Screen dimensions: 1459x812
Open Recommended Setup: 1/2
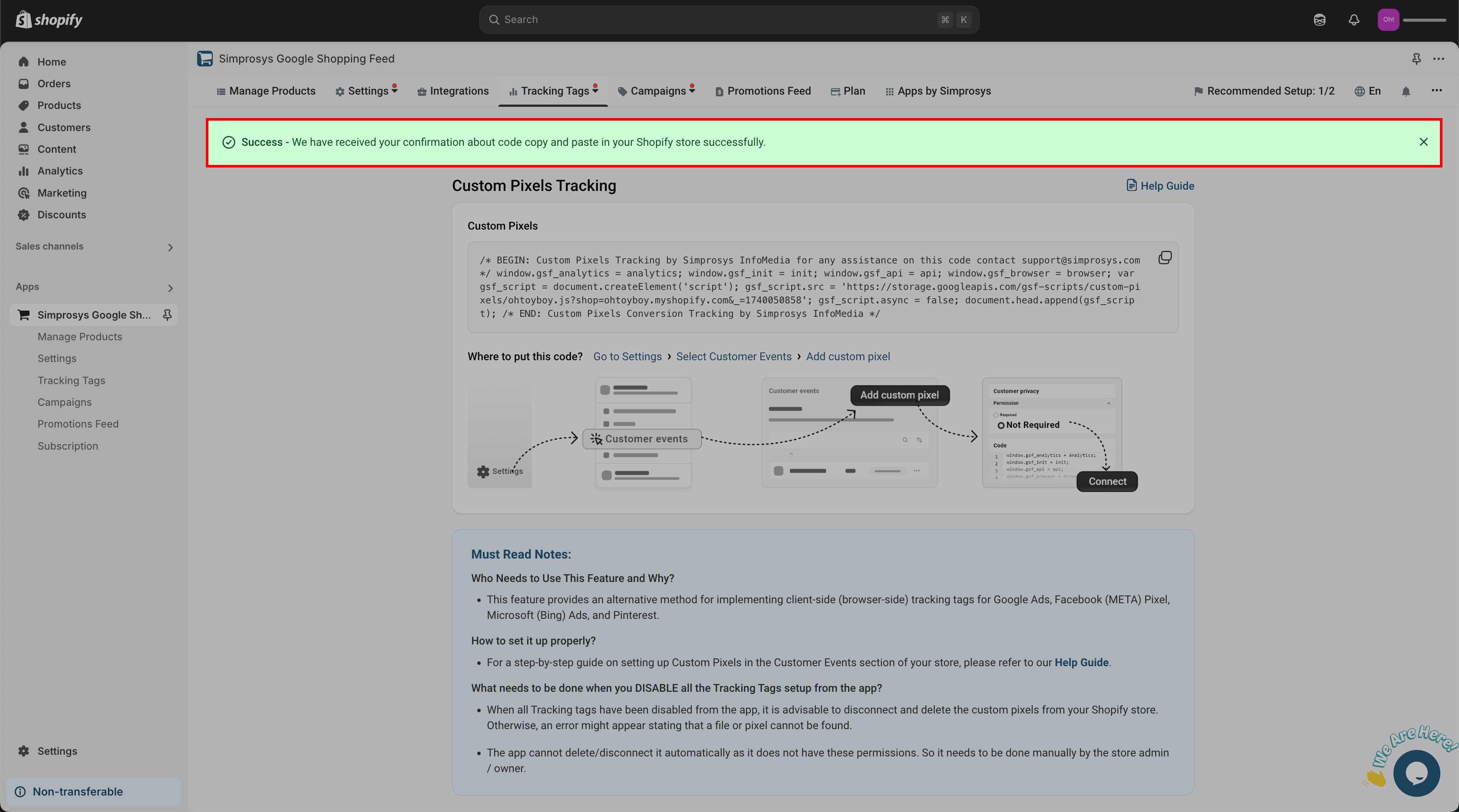pyautogui.click(x=1264, y=91)
